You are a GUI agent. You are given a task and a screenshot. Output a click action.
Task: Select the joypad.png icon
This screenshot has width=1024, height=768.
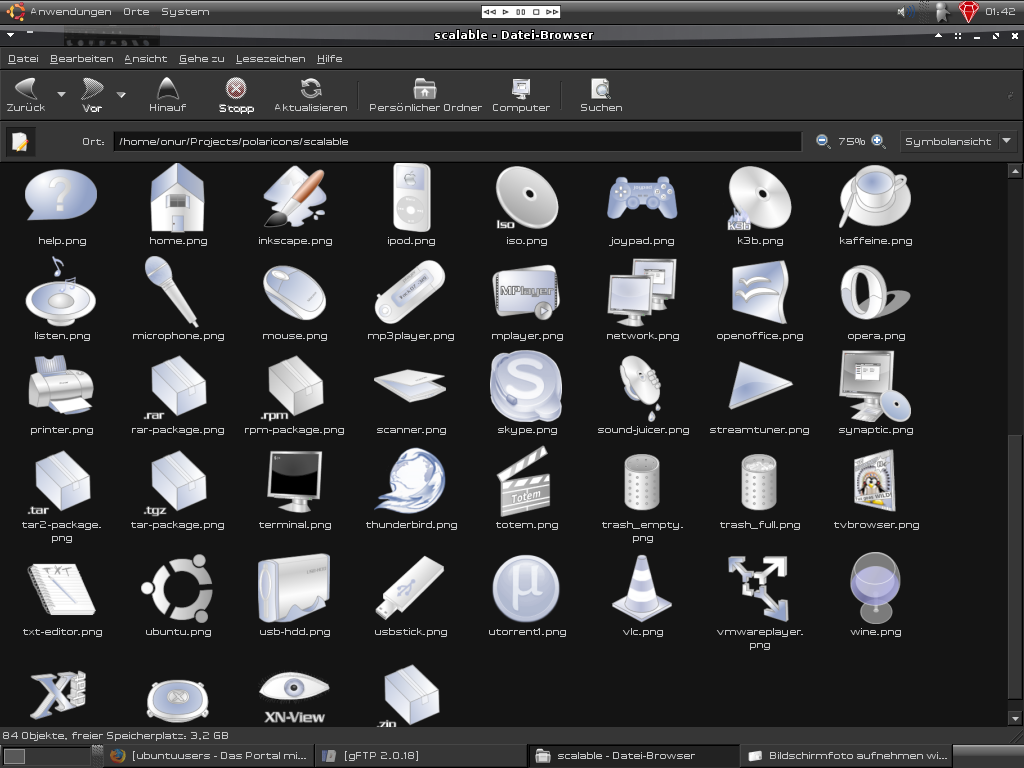642,197
